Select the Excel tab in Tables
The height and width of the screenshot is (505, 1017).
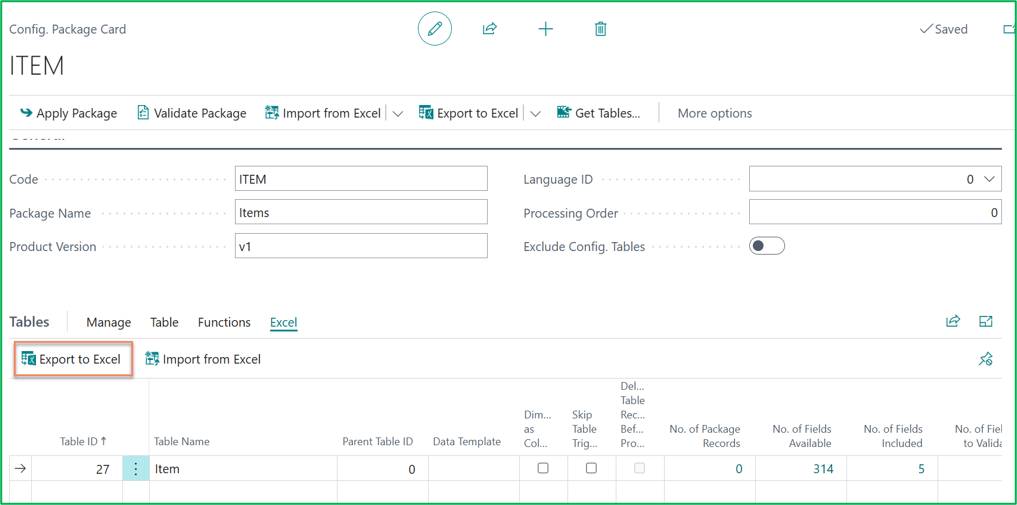283,322
